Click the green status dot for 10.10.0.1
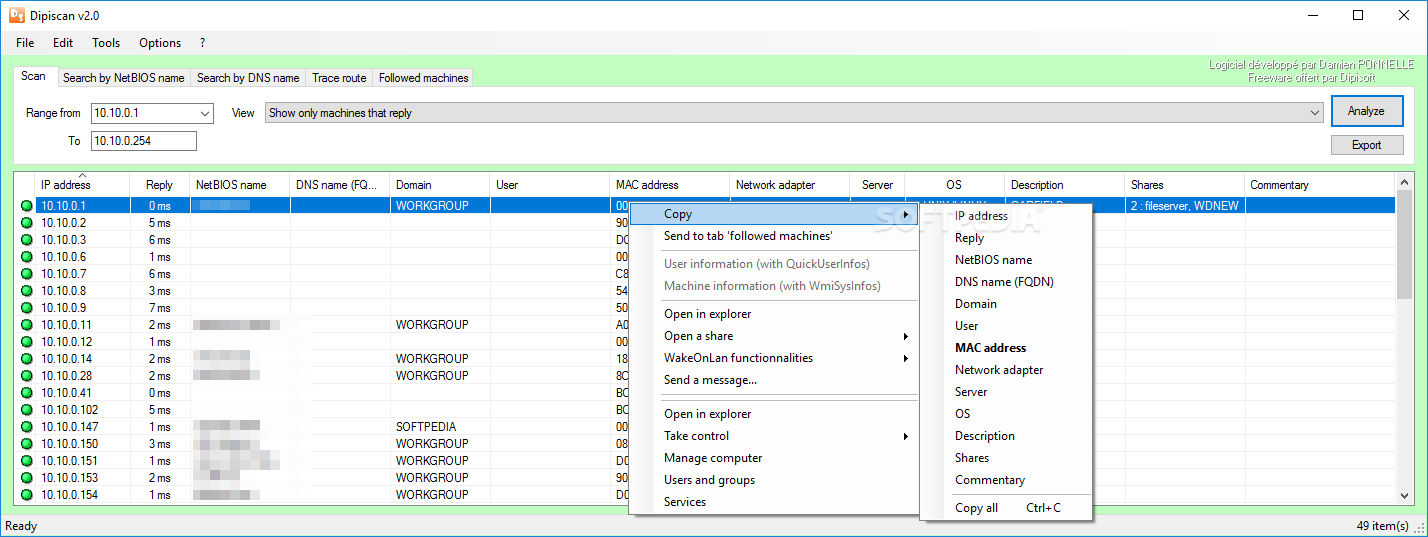1428x537 pixels. click(x=26, y=206)
